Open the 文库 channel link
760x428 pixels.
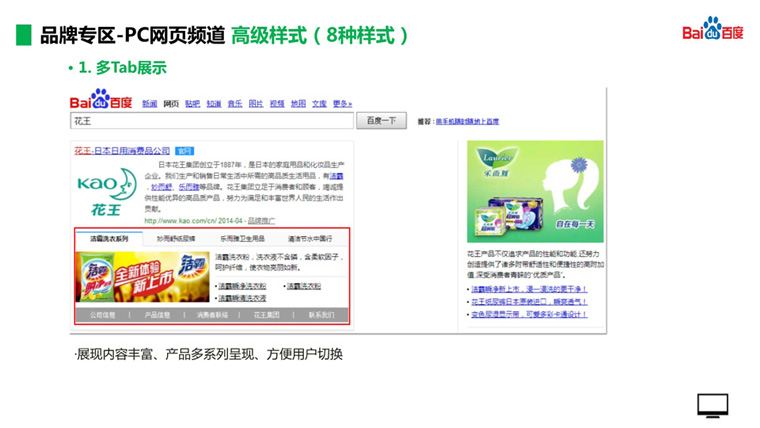click(319, 104)
